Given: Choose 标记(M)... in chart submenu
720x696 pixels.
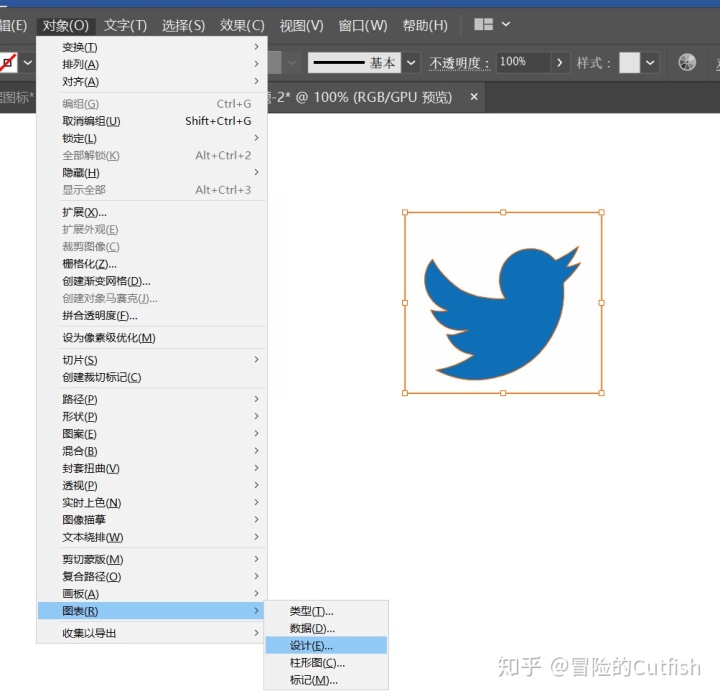Looking at the screenshot, I should (x=326, y=680).
